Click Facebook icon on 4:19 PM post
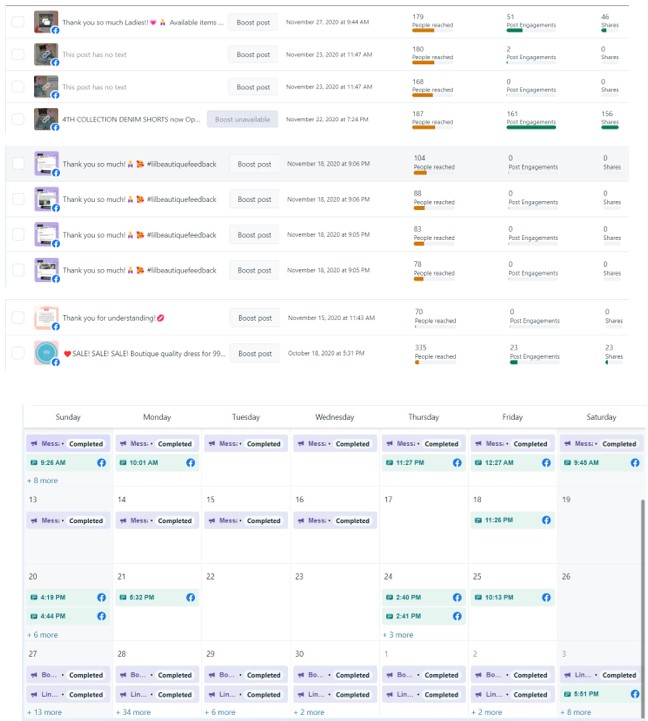648x721 pixels. (x=102, y=597)
